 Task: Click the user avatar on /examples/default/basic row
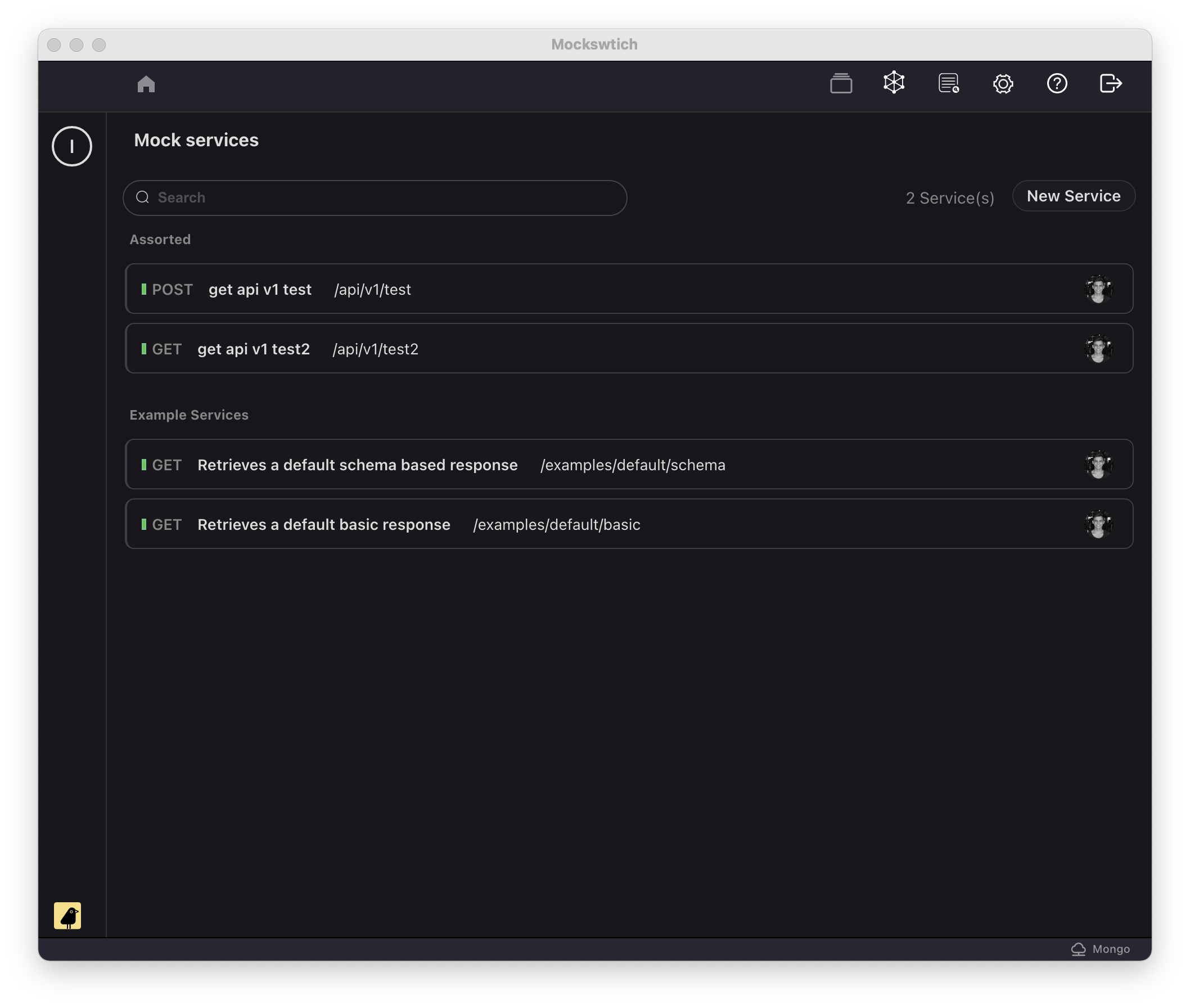coord(1098,524)
